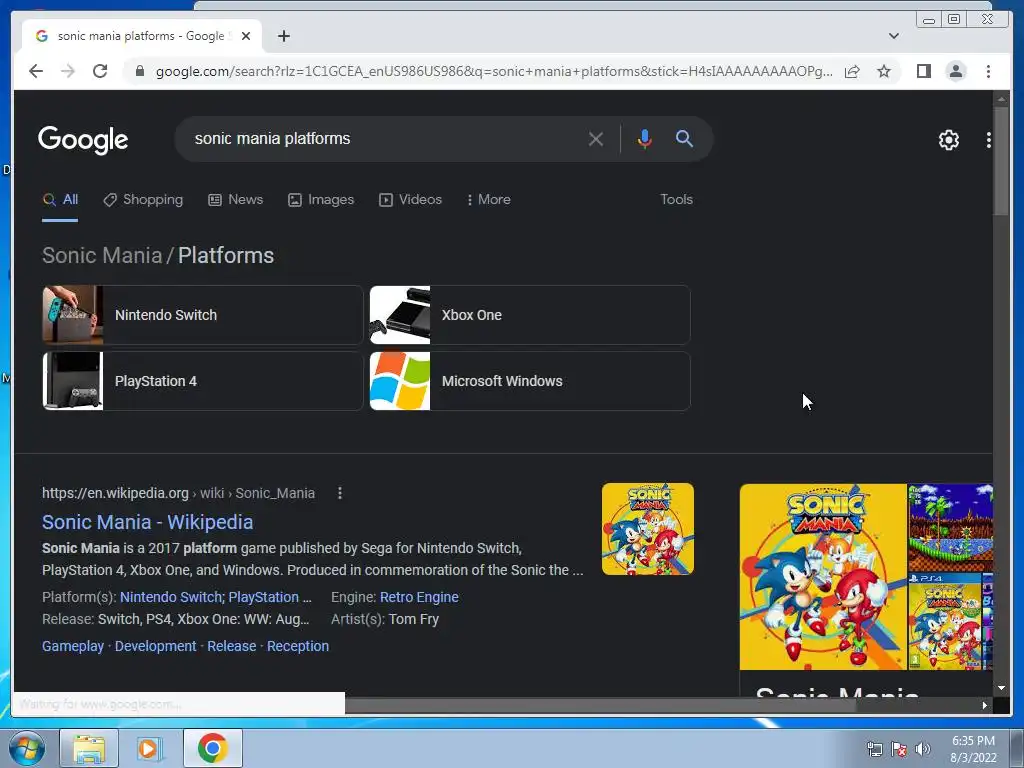Open PS4 Sonic Mania box art image

pyautogui.click(x=944, y=622)
